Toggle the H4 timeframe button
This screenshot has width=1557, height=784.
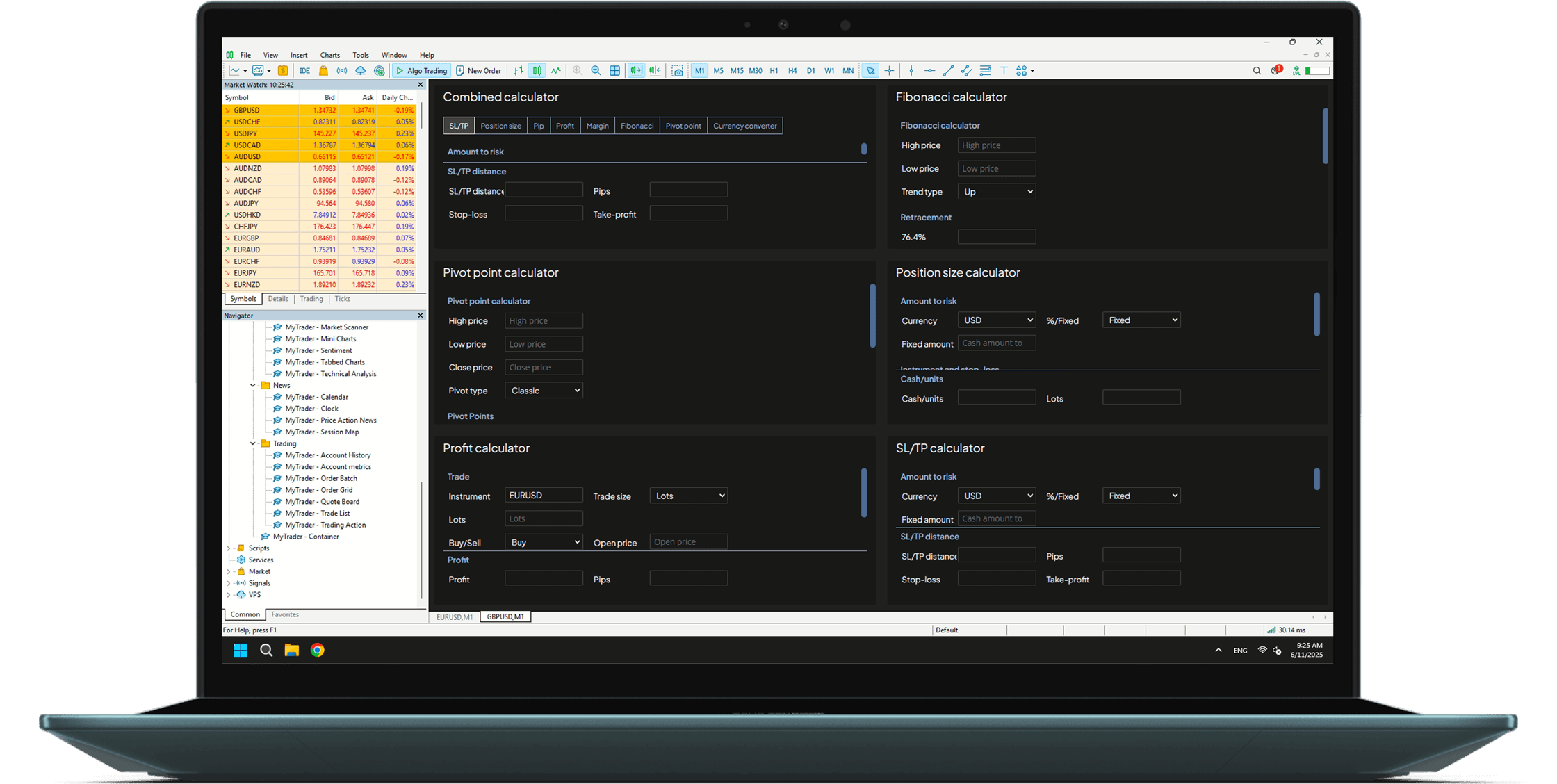[x=792, y=71]
